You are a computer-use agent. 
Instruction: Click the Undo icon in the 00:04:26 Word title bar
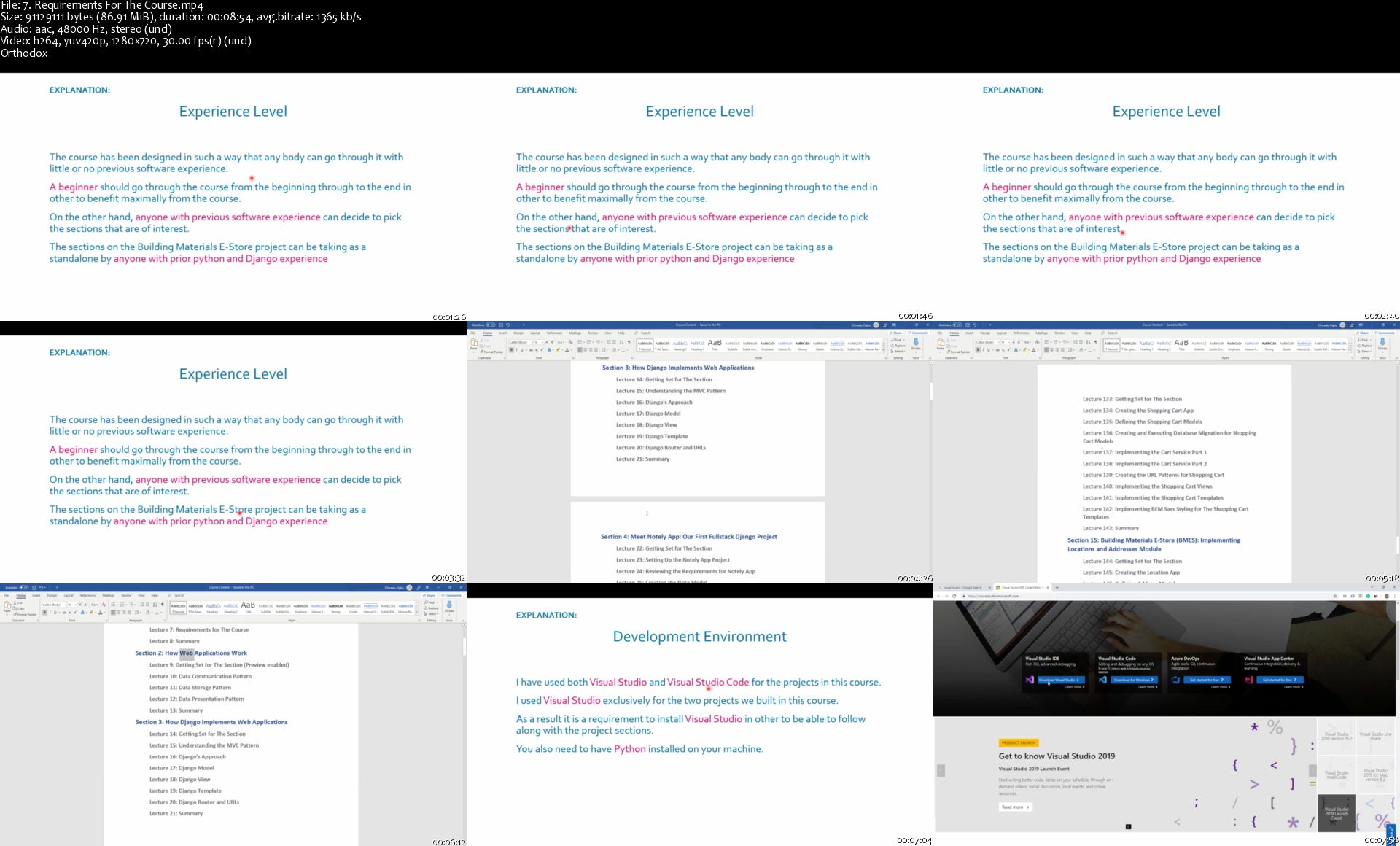pyautogui.click(x=508, y=325)
